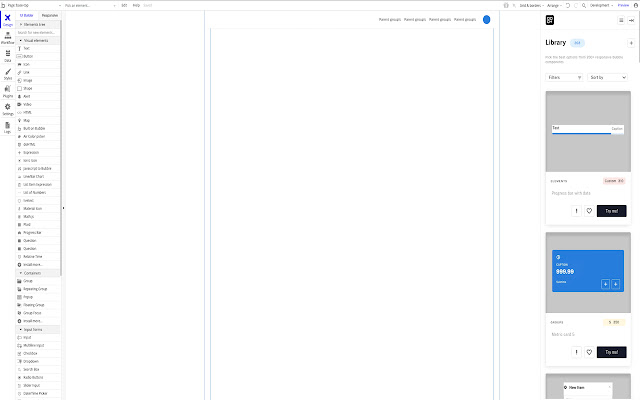The height and width of the screenshot is (400, 640).
Task: Open the Data section
Action: 7,56
